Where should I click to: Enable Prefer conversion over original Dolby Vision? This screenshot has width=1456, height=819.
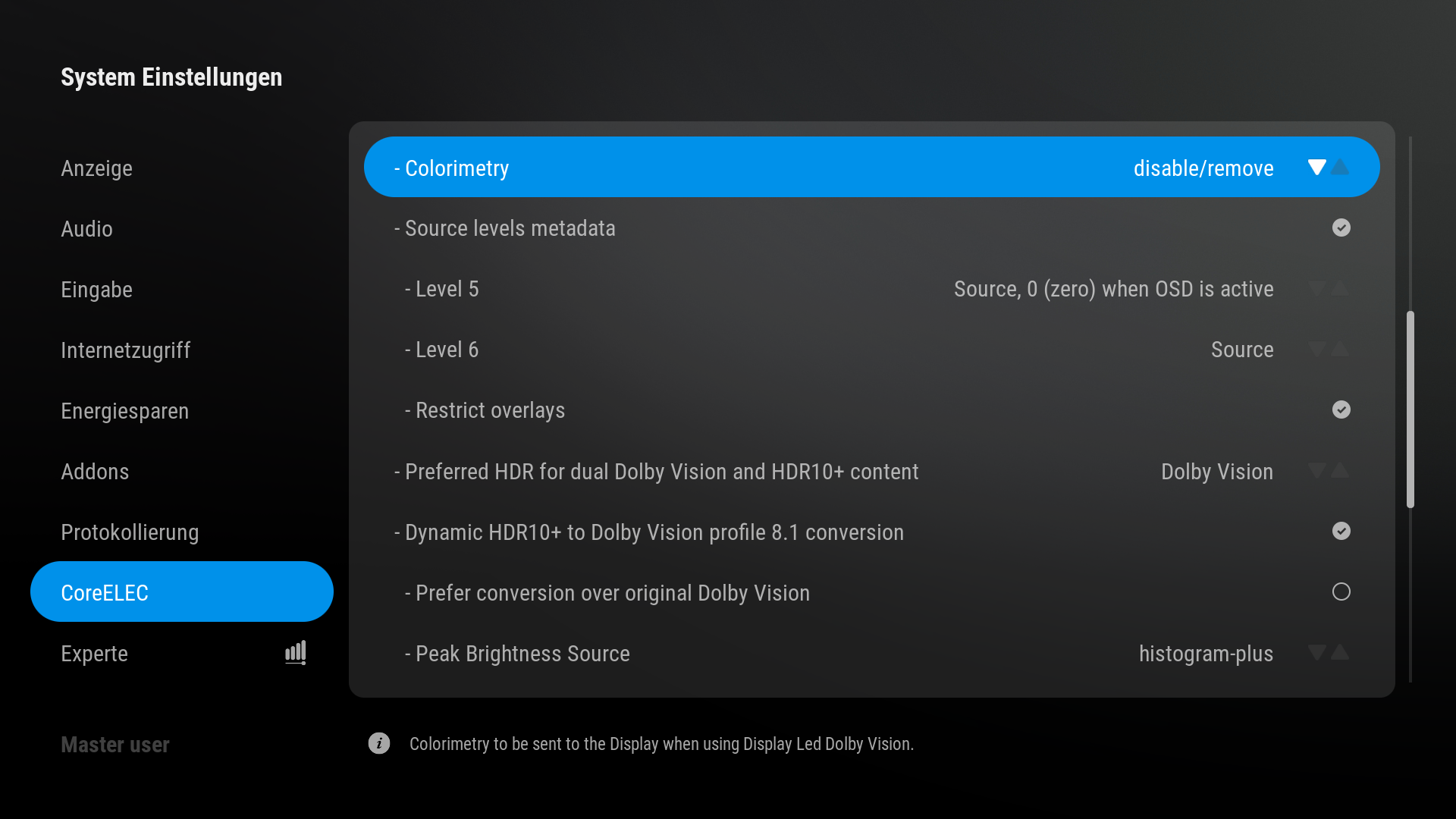[1341, 591]
